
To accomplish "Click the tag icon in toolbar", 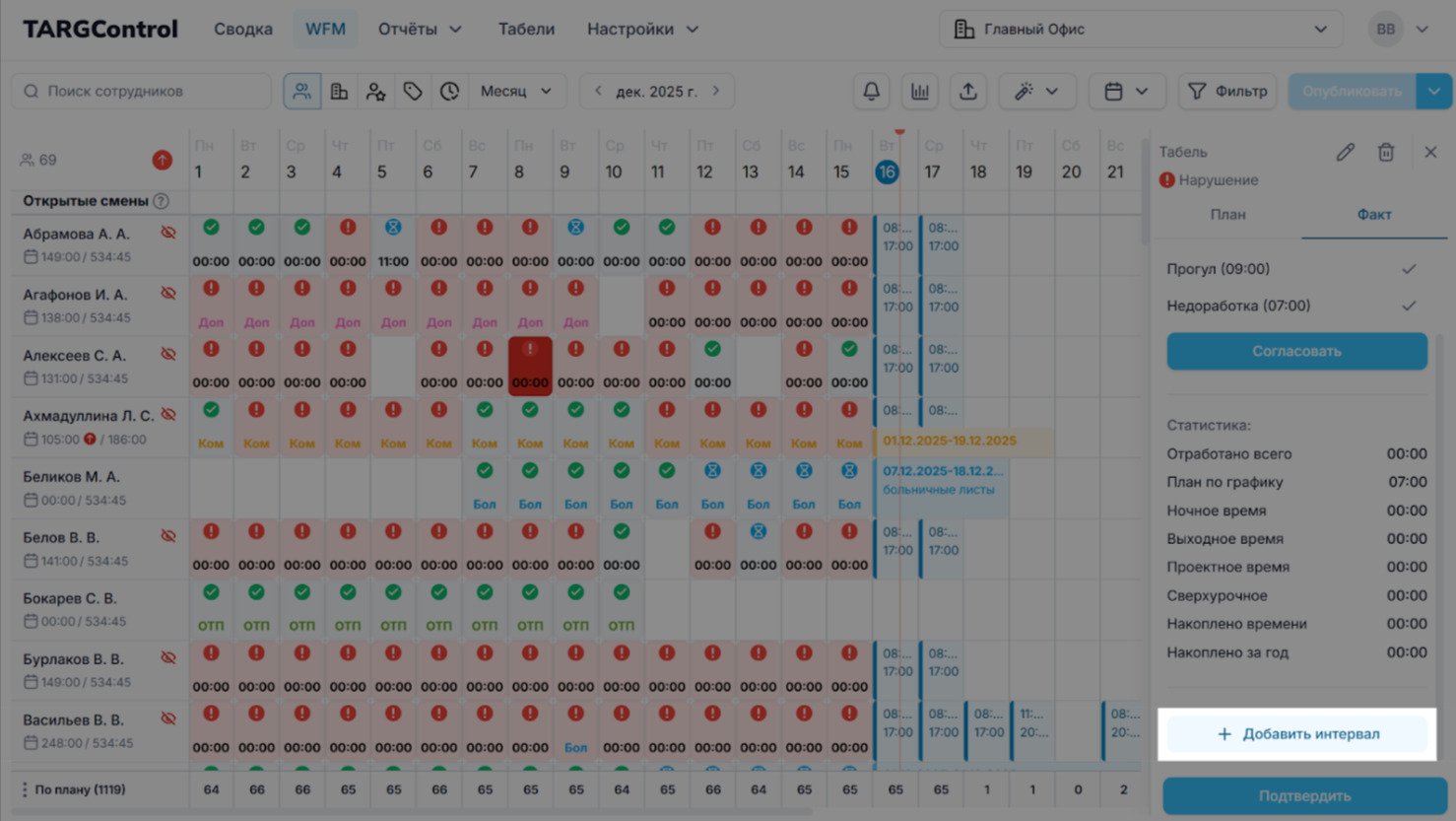I will (413, 92).
